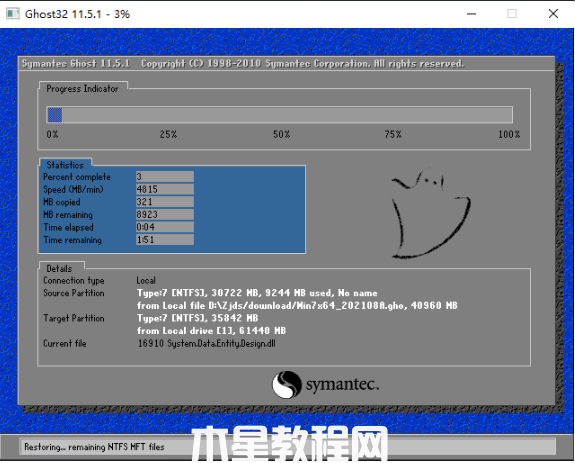Click the Target Partition label
The image size is (575, 463).
pos(74,318)
